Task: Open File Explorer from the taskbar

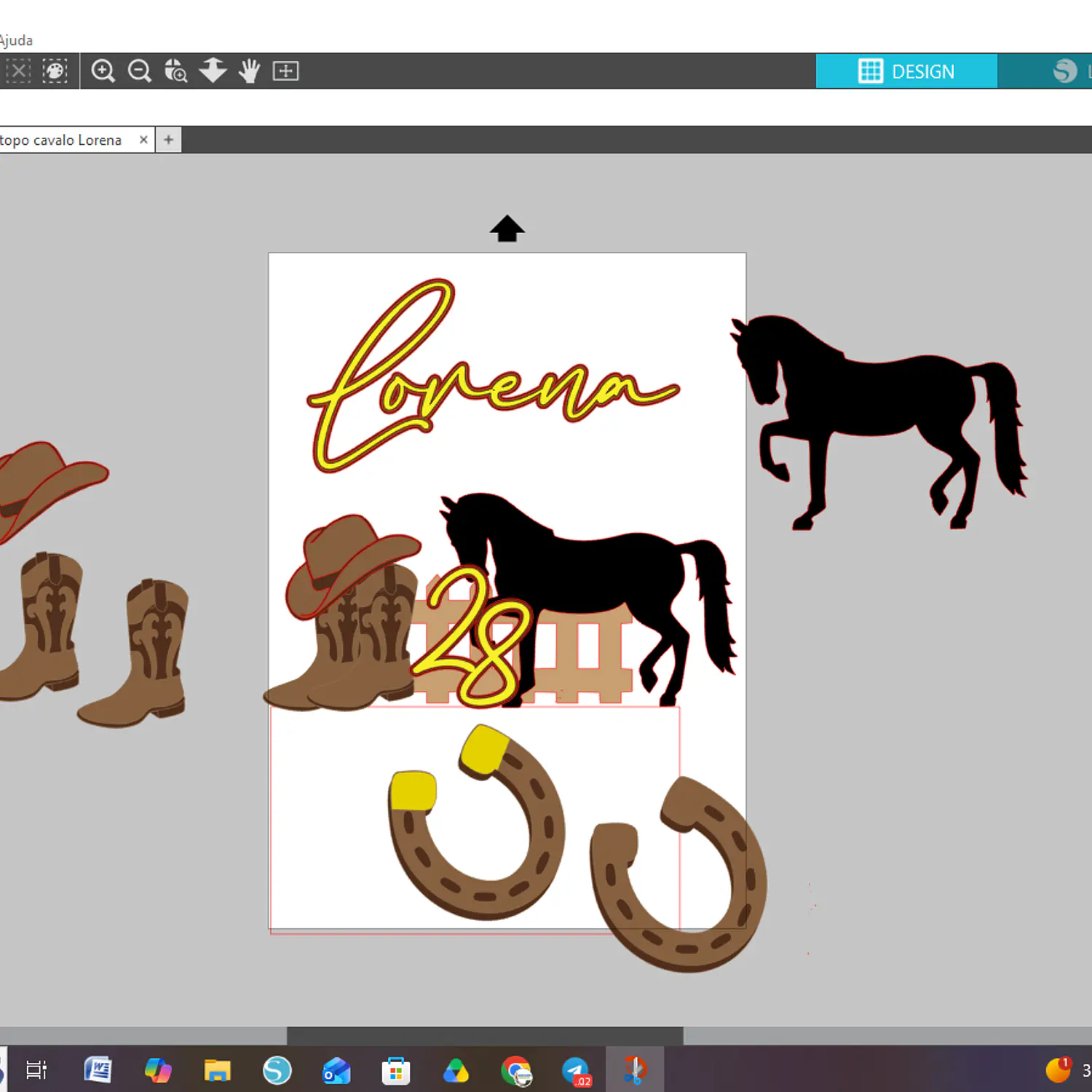Action: 217,1070
